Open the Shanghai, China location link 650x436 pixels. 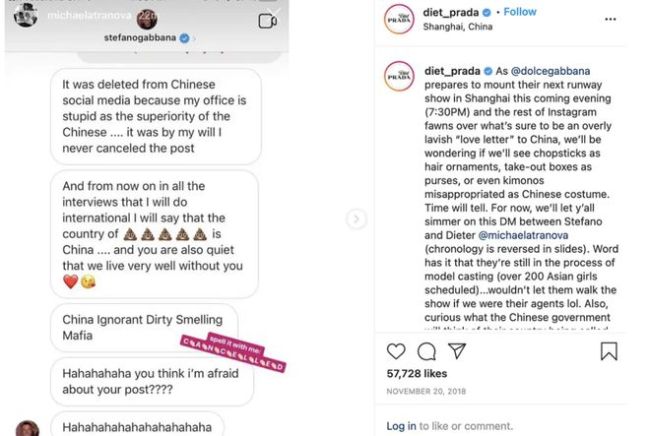pos(458,27)
